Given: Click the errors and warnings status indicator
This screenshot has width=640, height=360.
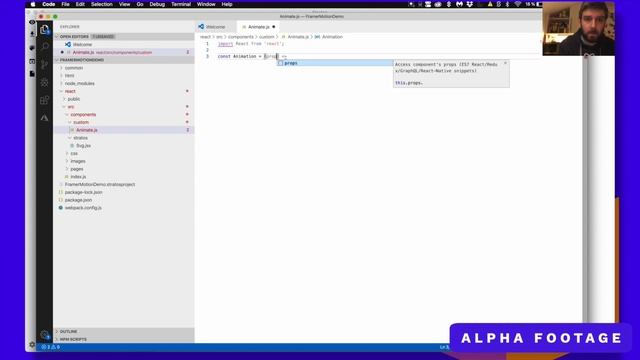Looking at the screenshot, I should [51, 347].
